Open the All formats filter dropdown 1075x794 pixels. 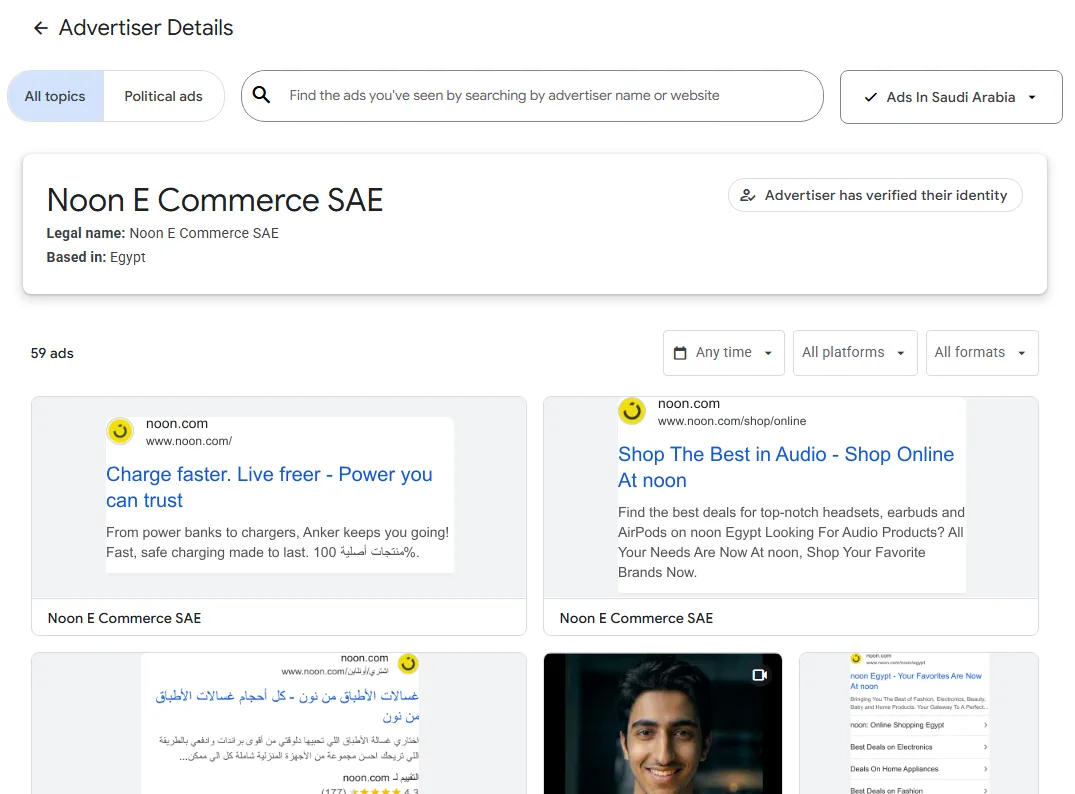pyautogui.click(x=982, y=352)
